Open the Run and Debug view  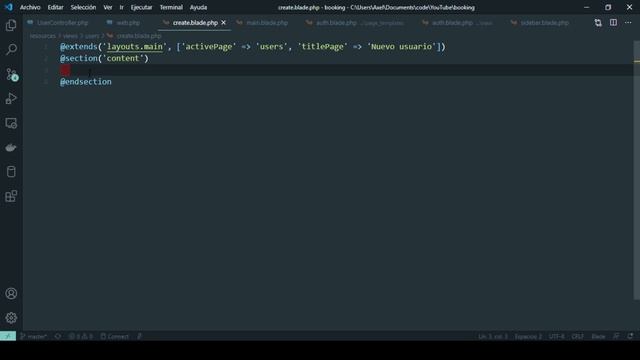pos(11,99)
